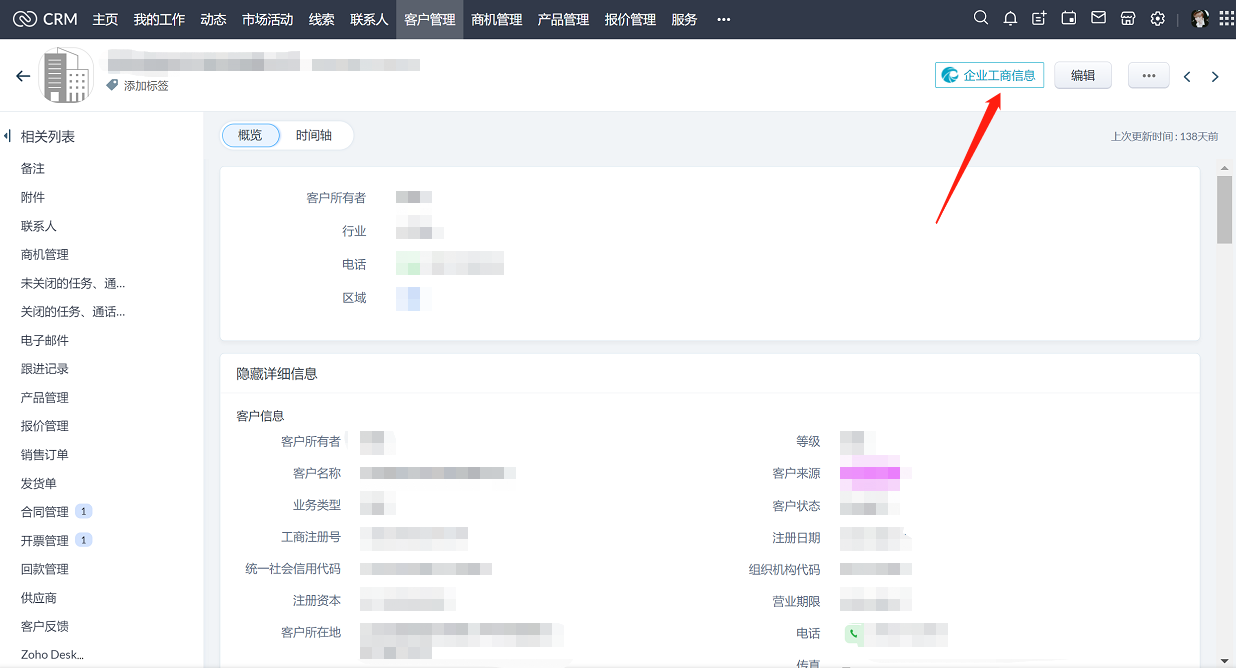
Task: Select 未关闭的任务 in related list
Action: click(x=73, y=283)
